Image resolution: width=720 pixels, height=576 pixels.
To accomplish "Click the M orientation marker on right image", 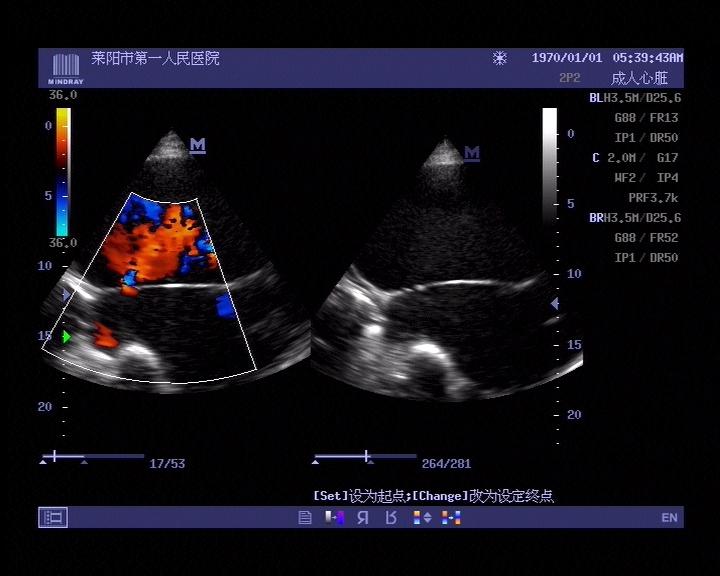I will click(x=472, y=153).
